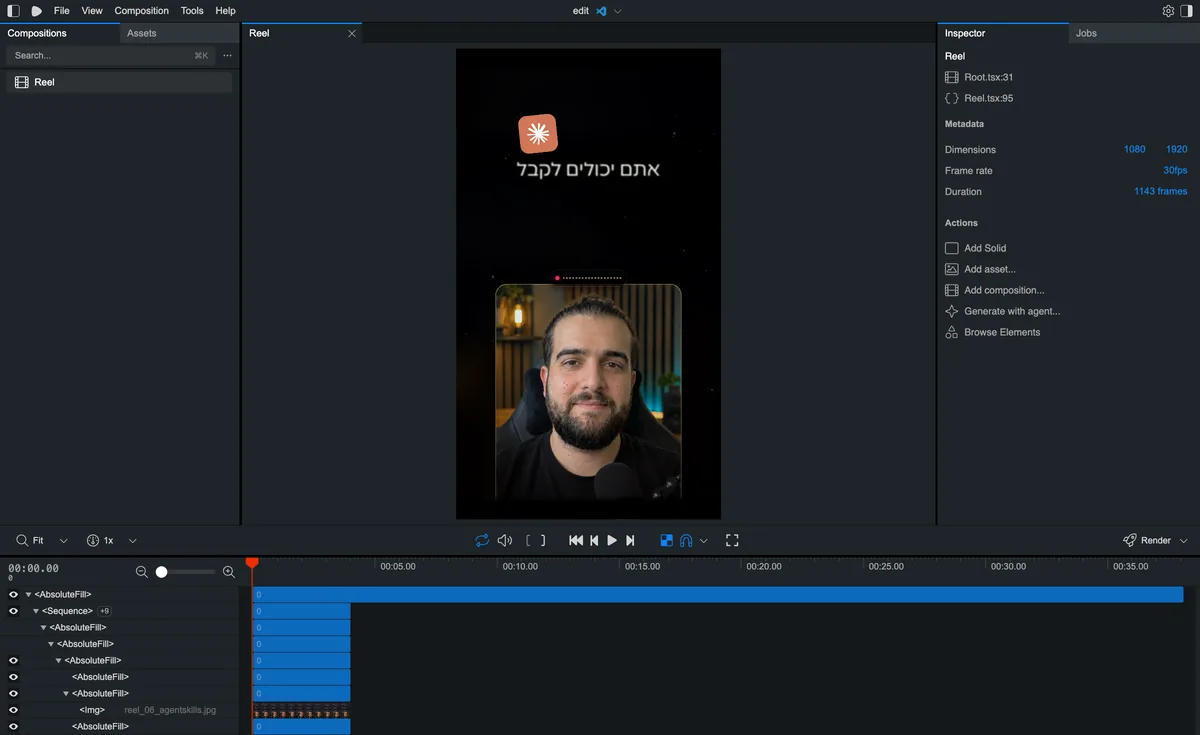Step forward one frame
Screen dimensions: 1200x735
tap(630, 540)
